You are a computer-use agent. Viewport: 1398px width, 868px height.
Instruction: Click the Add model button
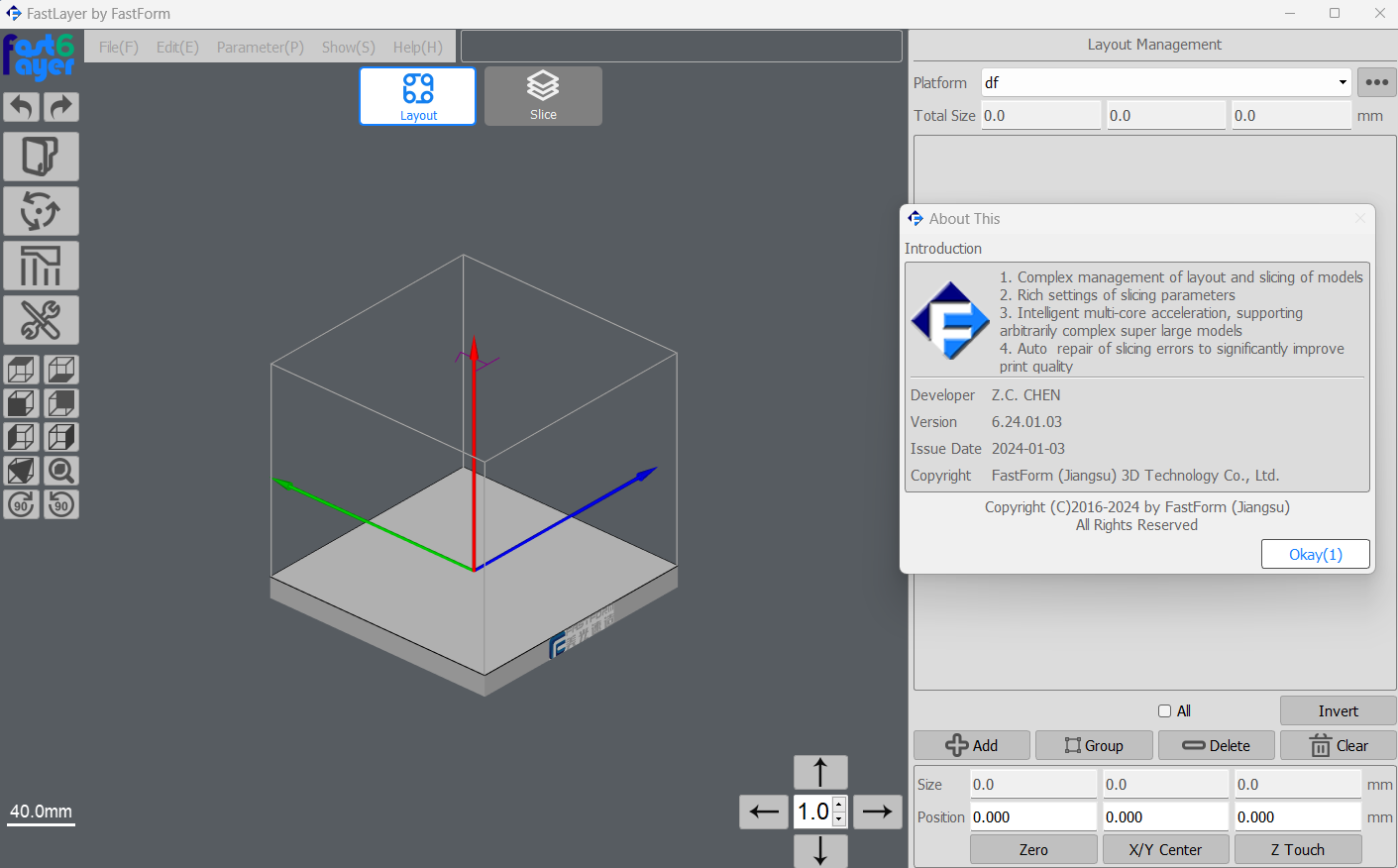[972, 745]
